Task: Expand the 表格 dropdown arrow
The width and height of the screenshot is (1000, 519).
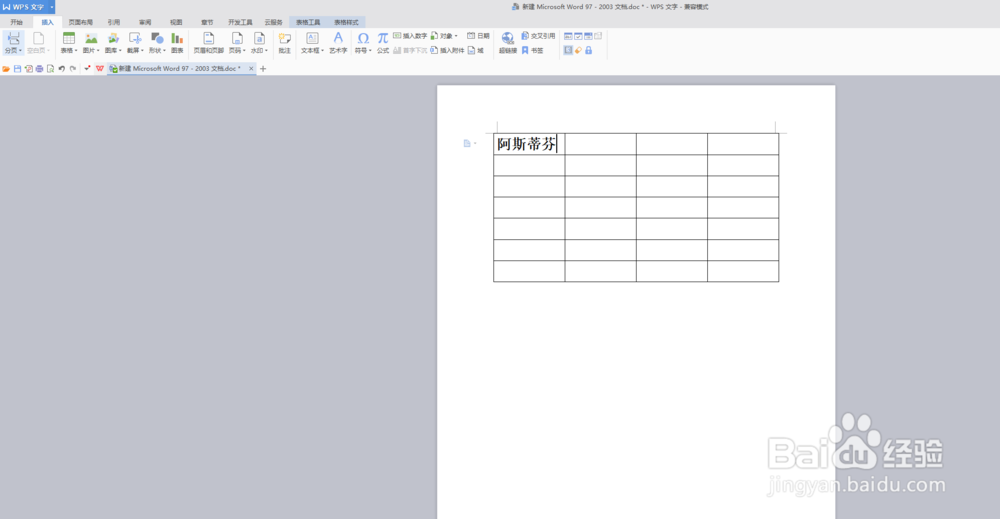Action: 76,51
